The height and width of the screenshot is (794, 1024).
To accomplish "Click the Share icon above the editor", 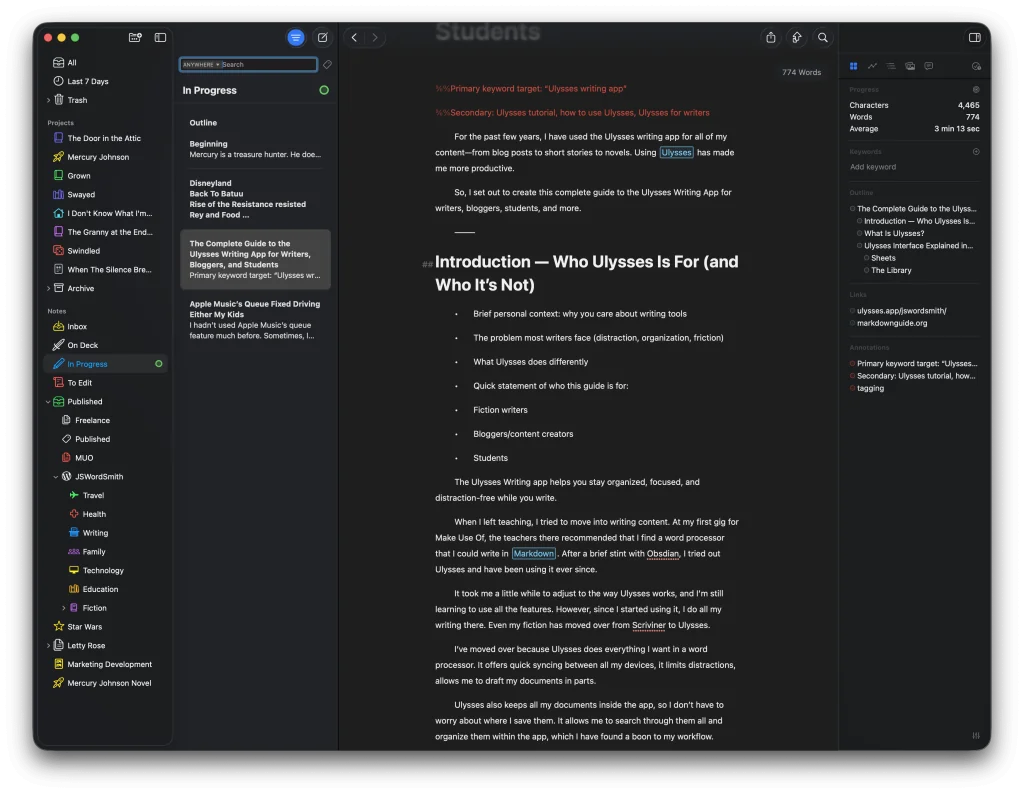I will (x=770, y=37).
